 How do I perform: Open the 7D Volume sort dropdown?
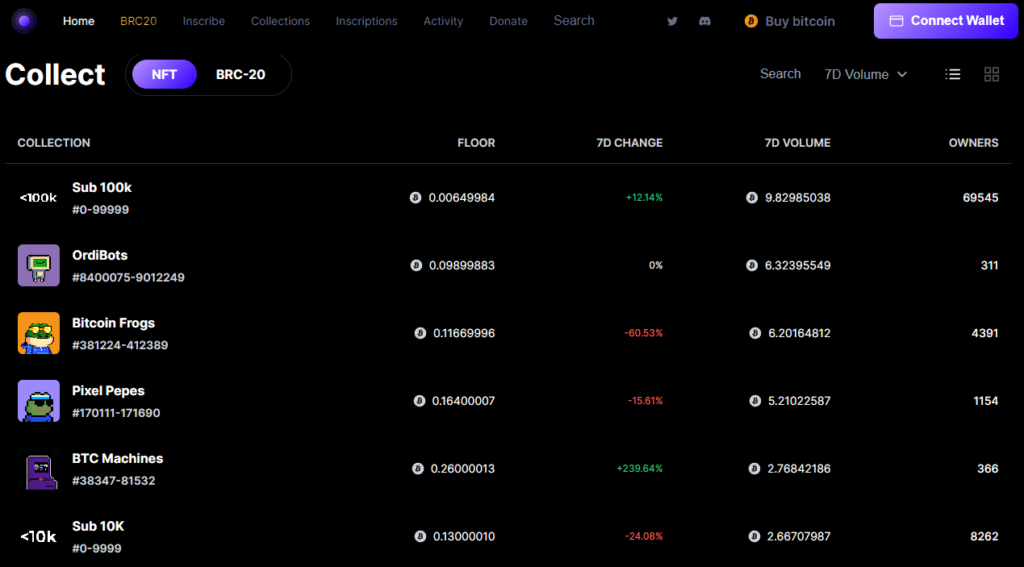coord(865,74)
